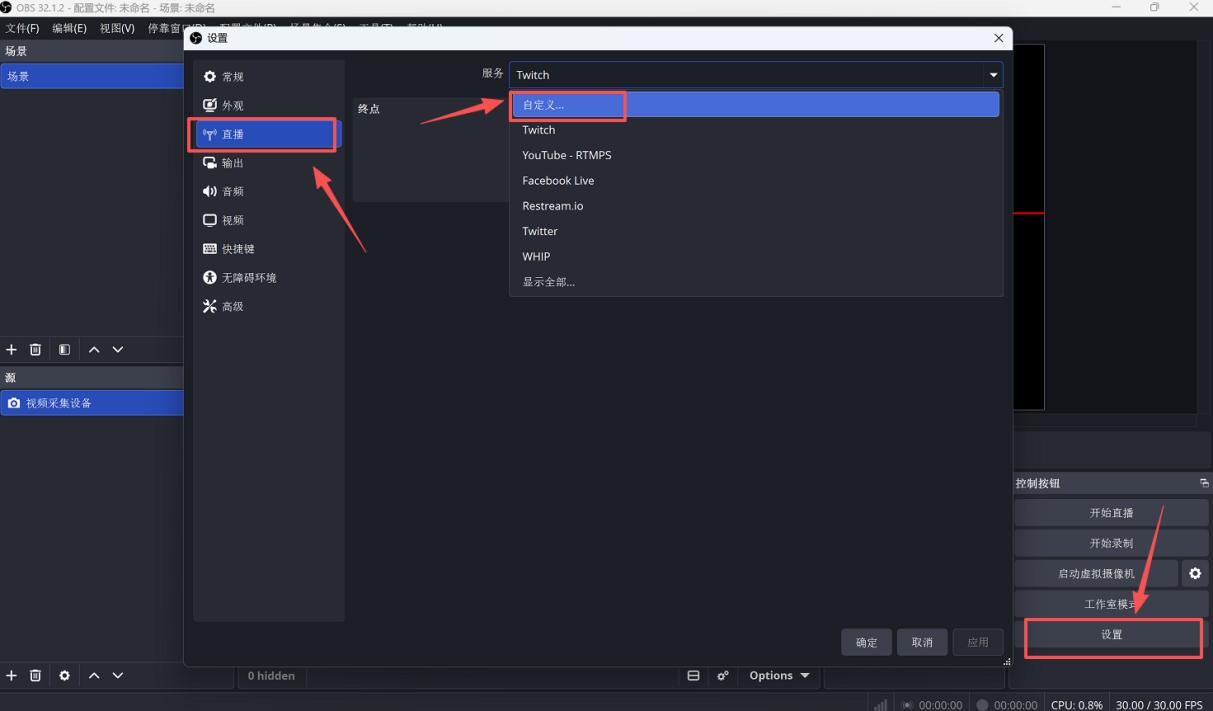Collapse the 服务 dropdown arrow showing Twitch
The height and width of the screenshot is (711, 1213).
click(x=993, y=75)
